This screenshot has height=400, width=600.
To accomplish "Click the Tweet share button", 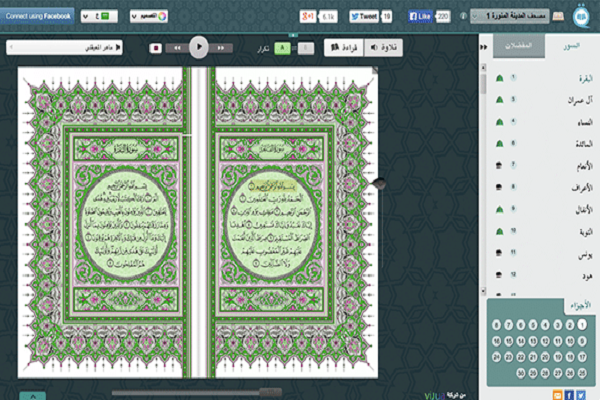I will (364, 17).
